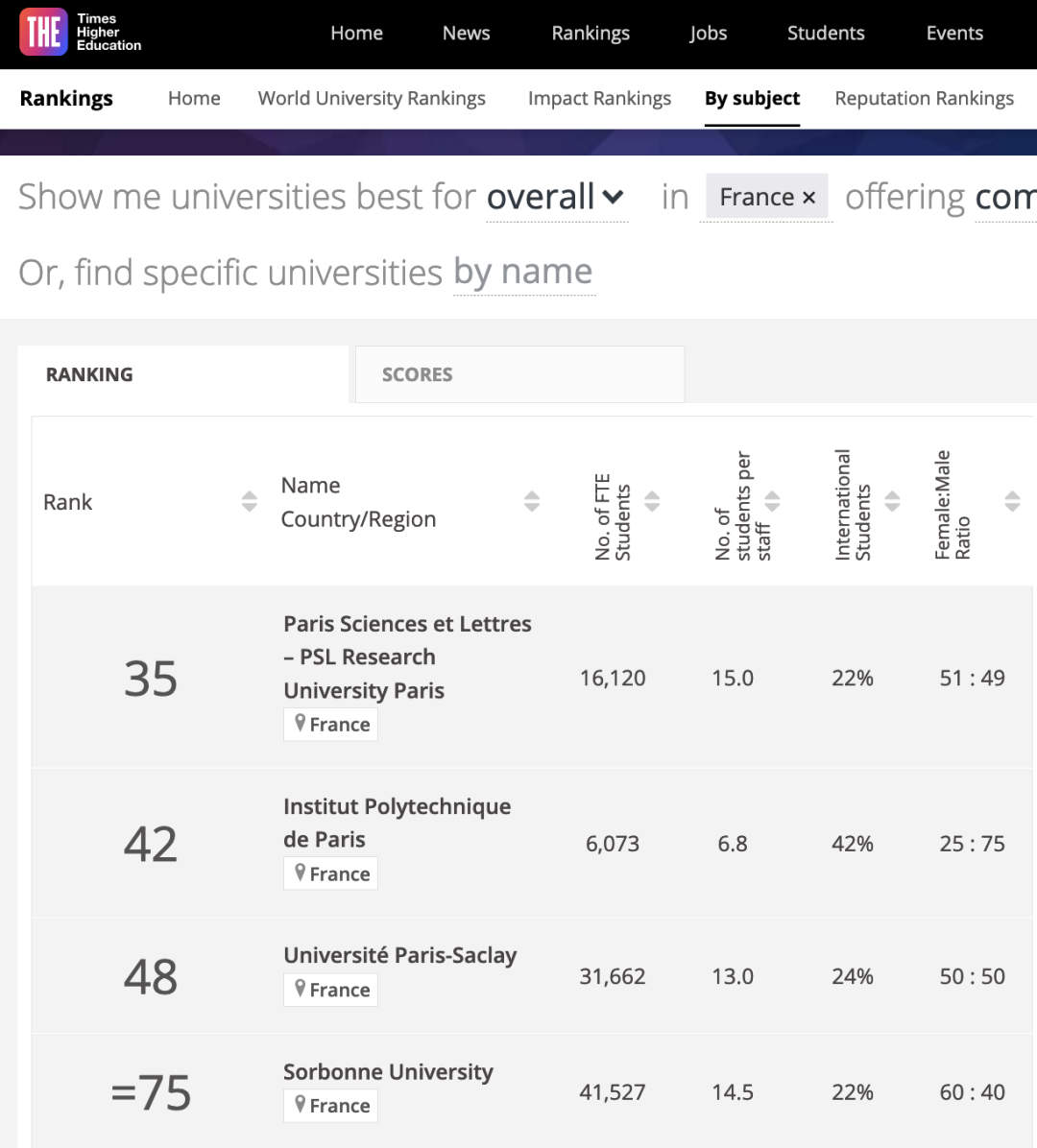The height and width of the screenshot is (1148, 1037).
Task: Sort by No. of FTE Students arrows
Action: pyautogui.click(x=652, y=501)
